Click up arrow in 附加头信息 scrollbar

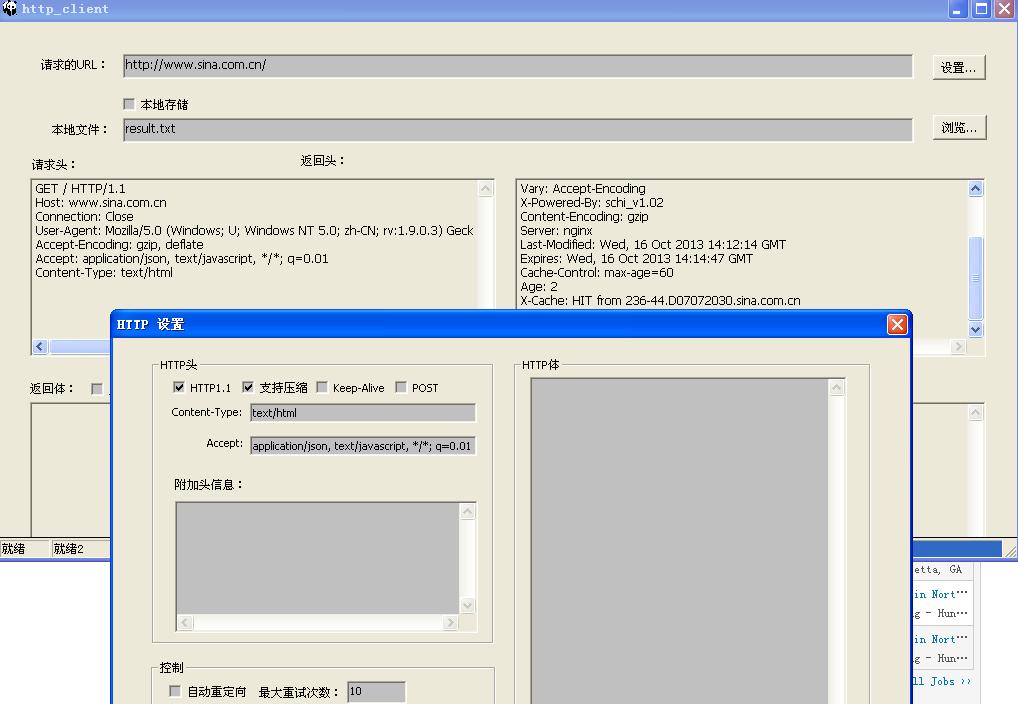(467, 512)
